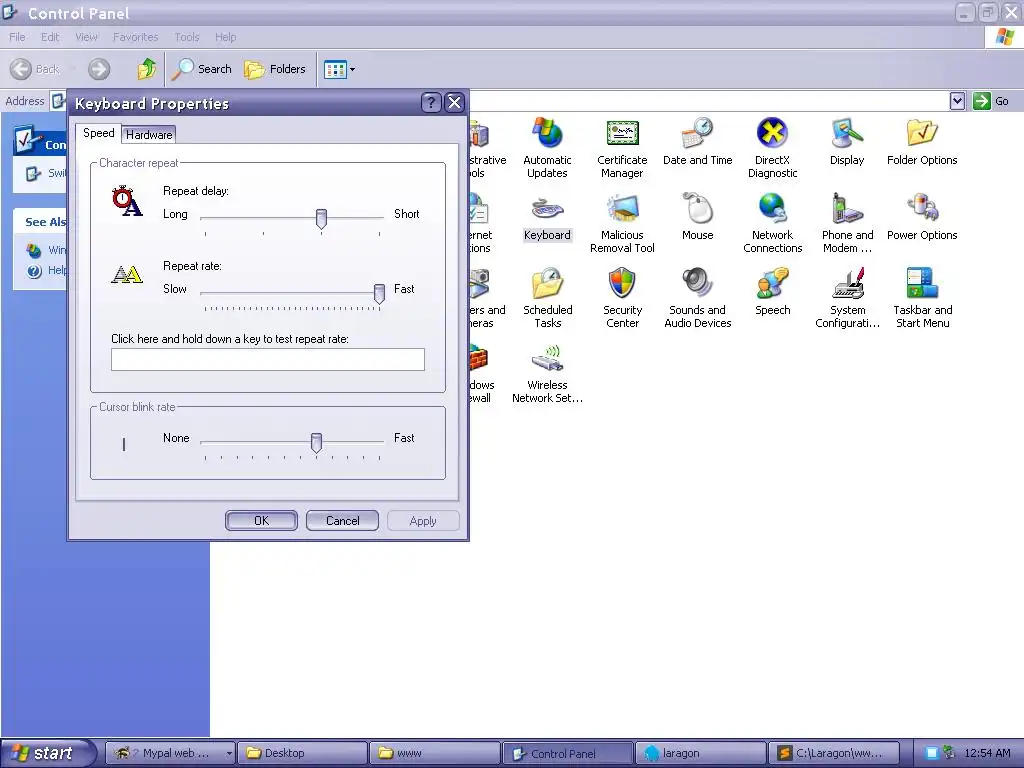Click the Search toolbar button
Screen dimensions: 1024x768
tap(202, 69)
